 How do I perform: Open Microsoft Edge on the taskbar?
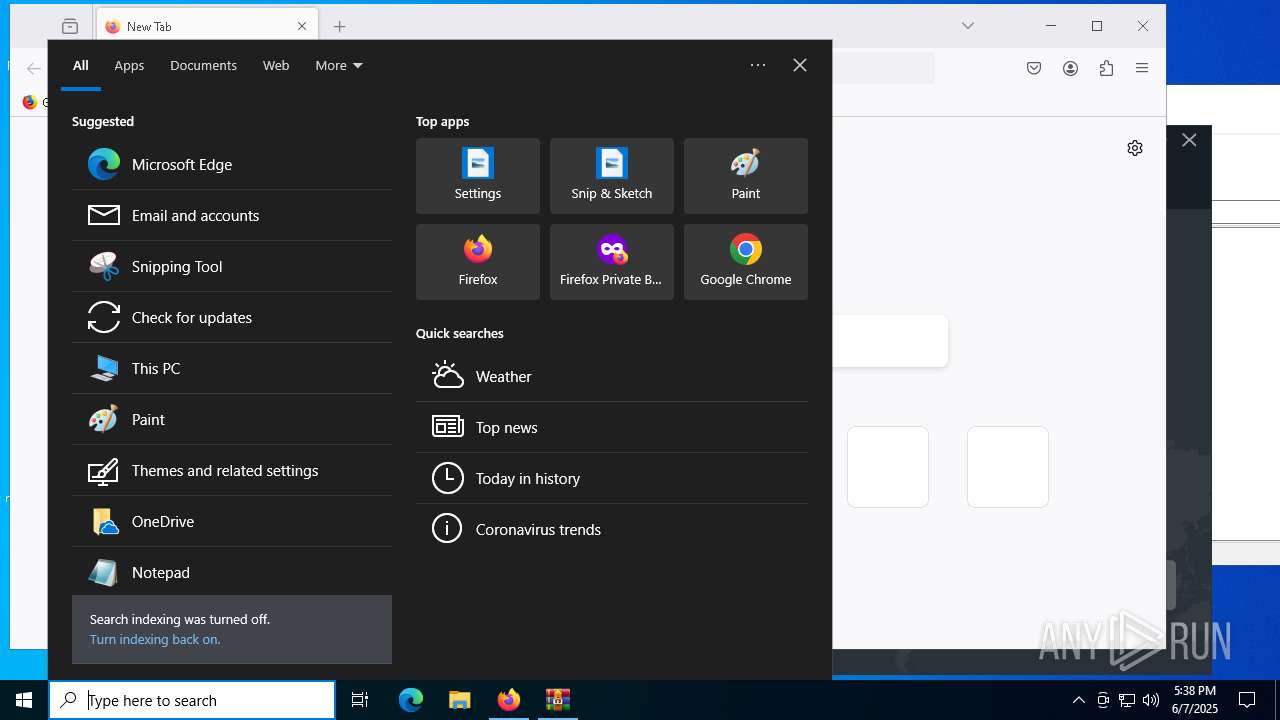point(411,700)
